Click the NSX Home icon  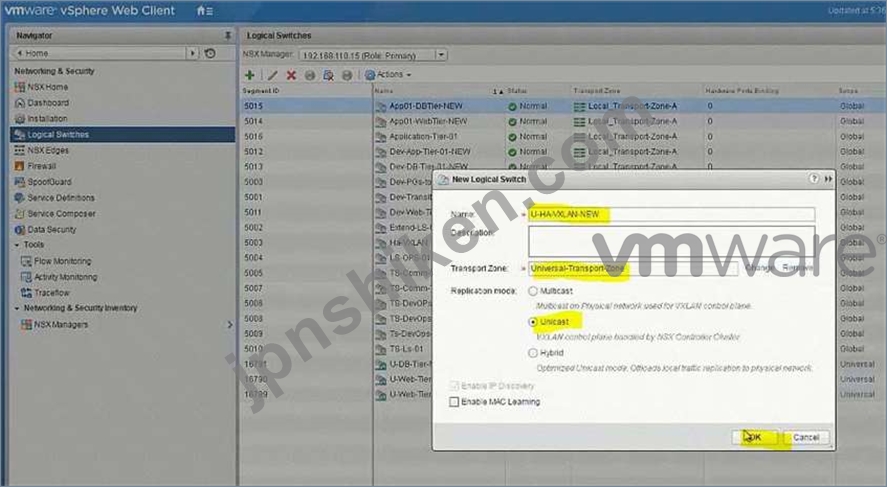[x=20, y=87]
